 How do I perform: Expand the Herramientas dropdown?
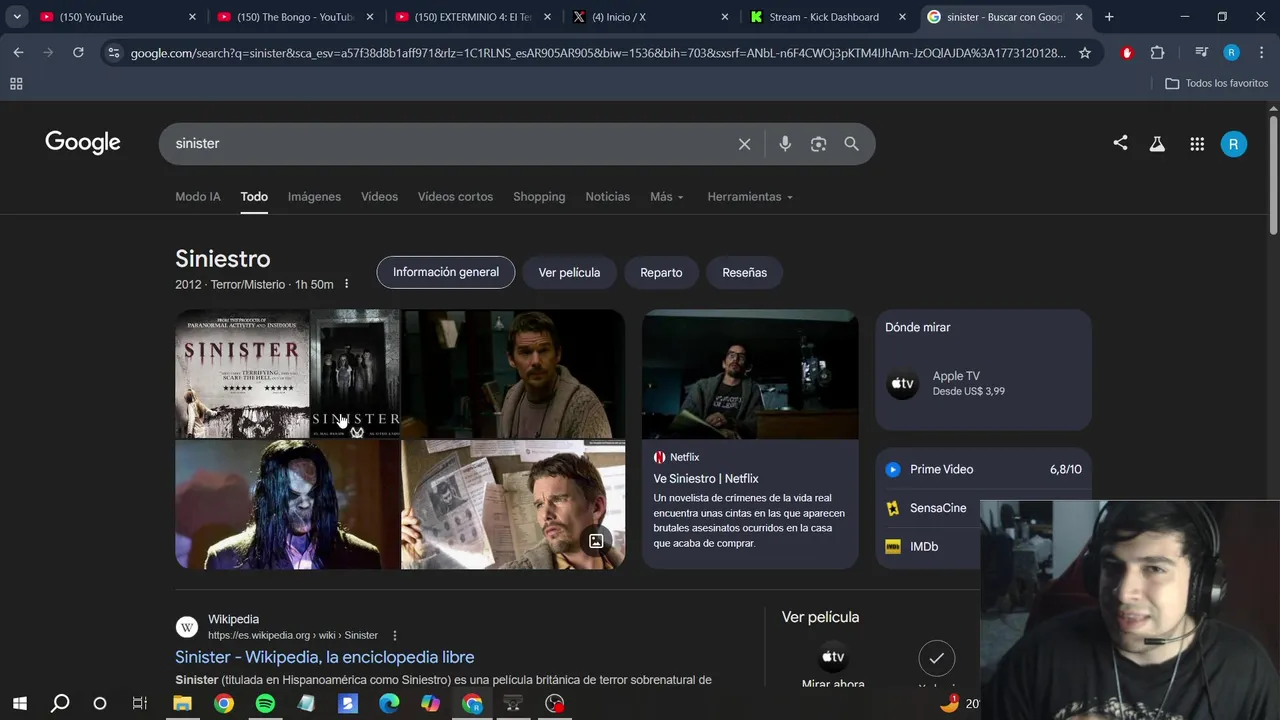coord(750,197)
